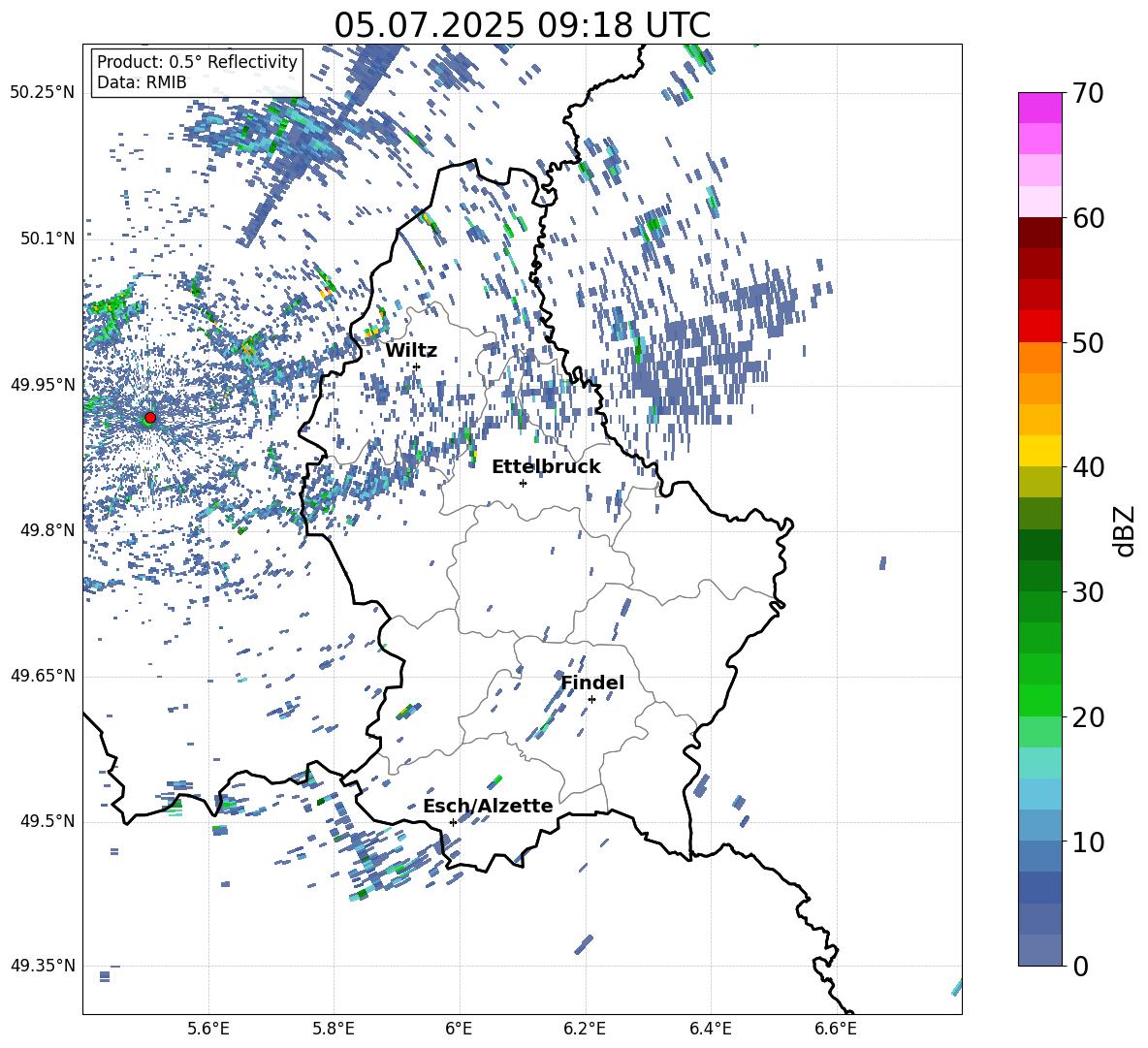This screenshot has width=1148, height=1048.
Task: Click the colorbar tick label 30
Action: [1088, 592]
